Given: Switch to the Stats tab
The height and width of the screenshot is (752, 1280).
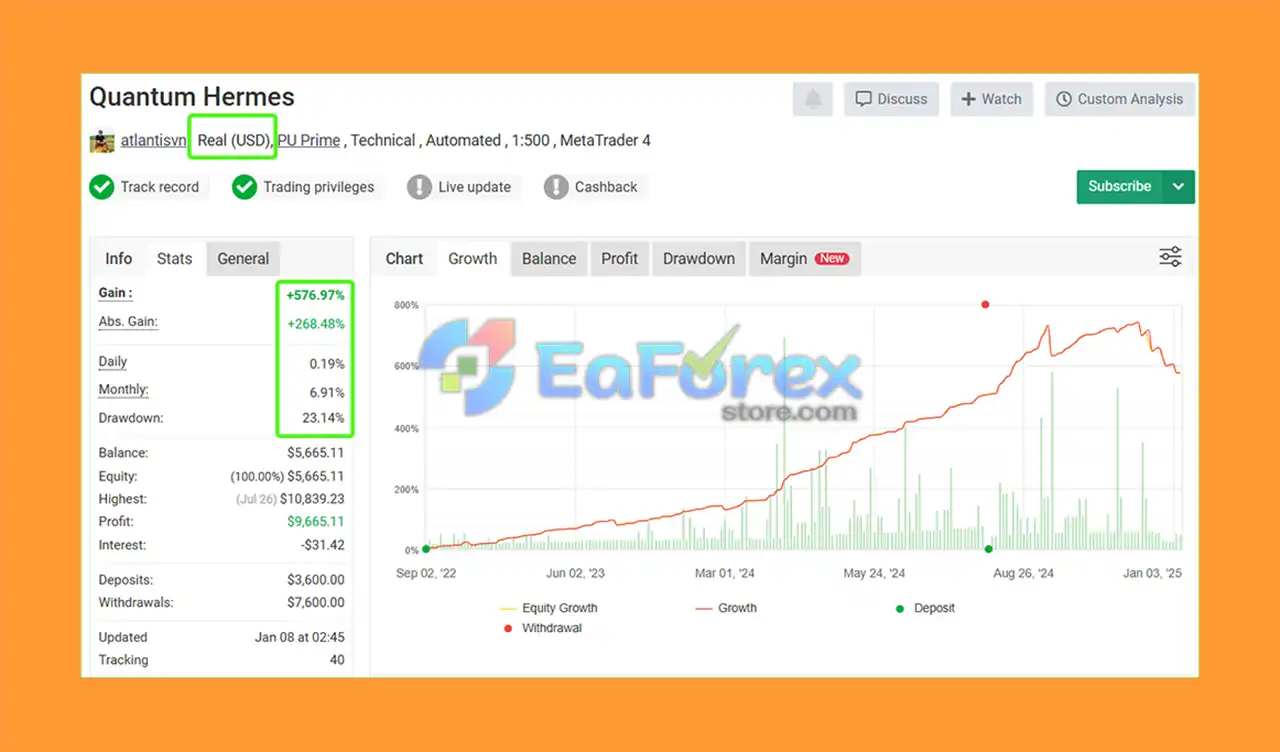Looking at the screenshot, I should pos(174,258).
